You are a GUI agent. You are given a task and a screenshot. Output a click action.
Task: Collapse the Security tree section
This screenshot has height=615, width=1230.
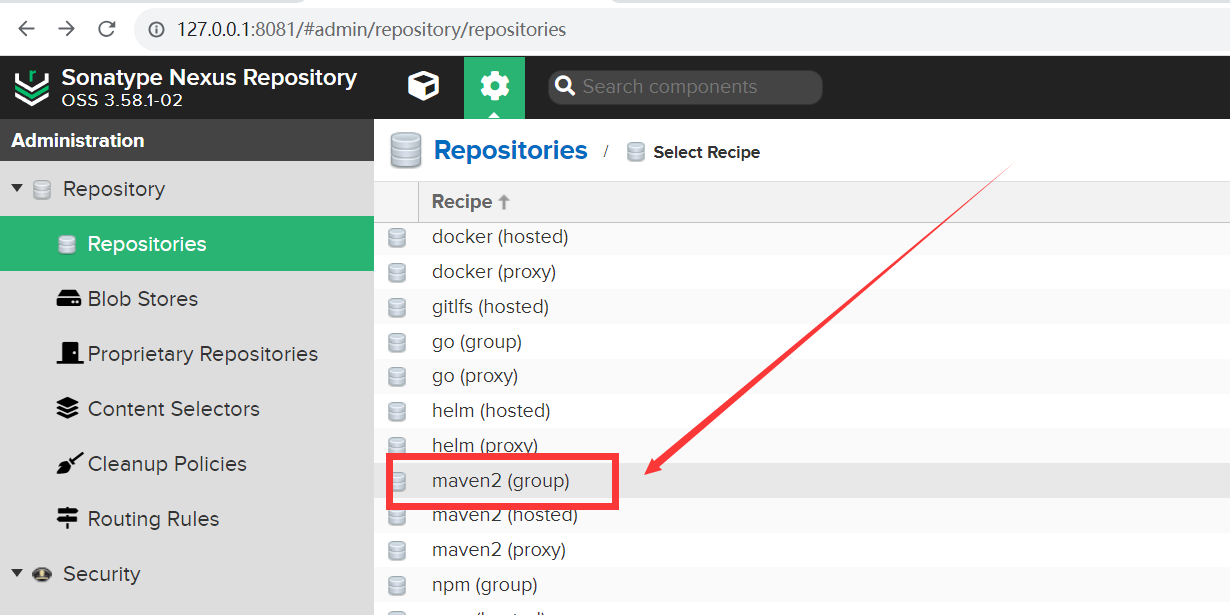[17, 574]
